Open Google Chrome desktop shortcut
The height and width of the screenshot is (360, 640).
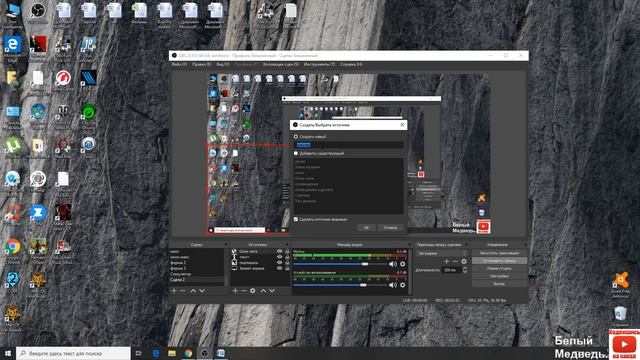pos(13,249)
